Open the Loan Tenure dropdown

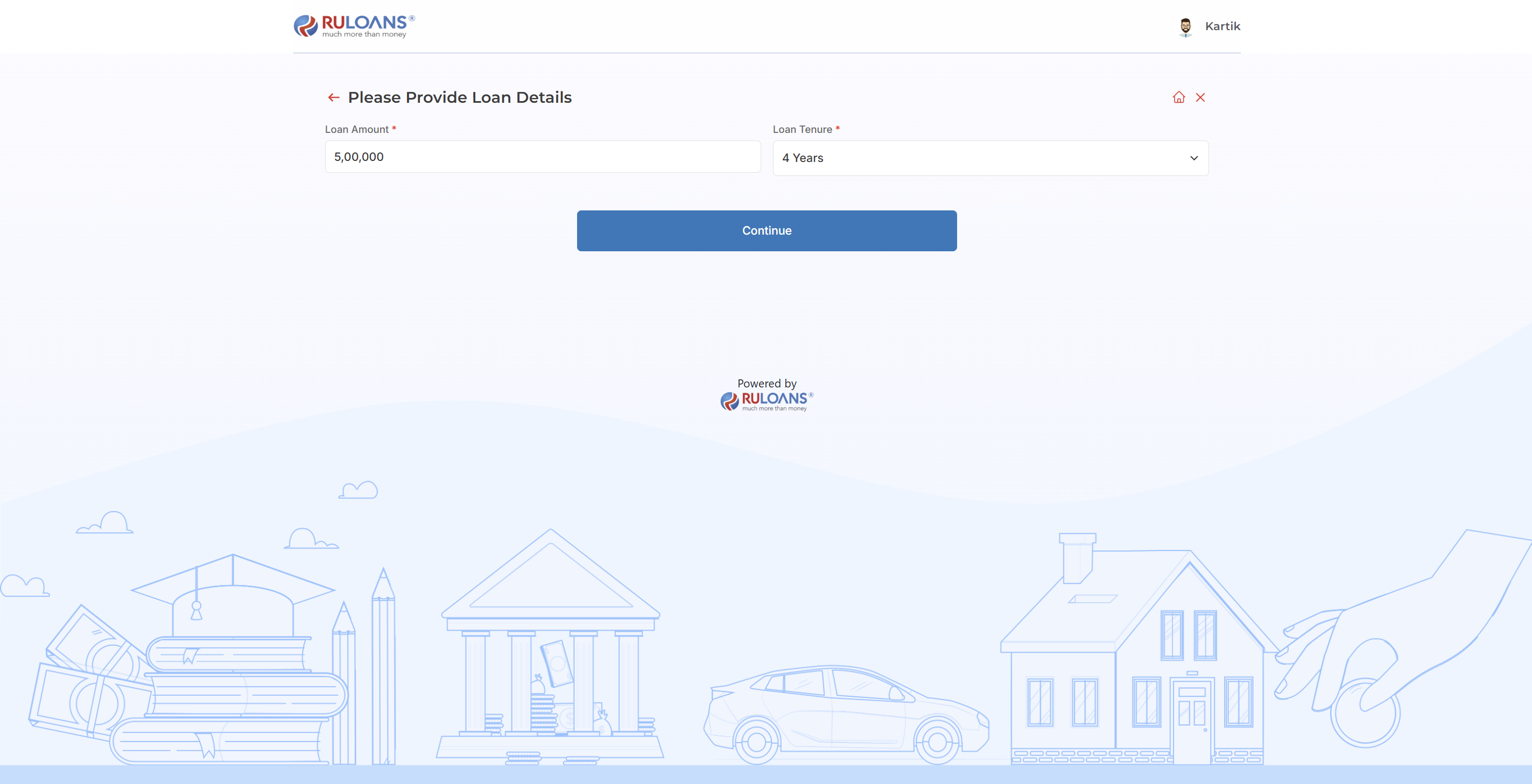pos(990,158)
